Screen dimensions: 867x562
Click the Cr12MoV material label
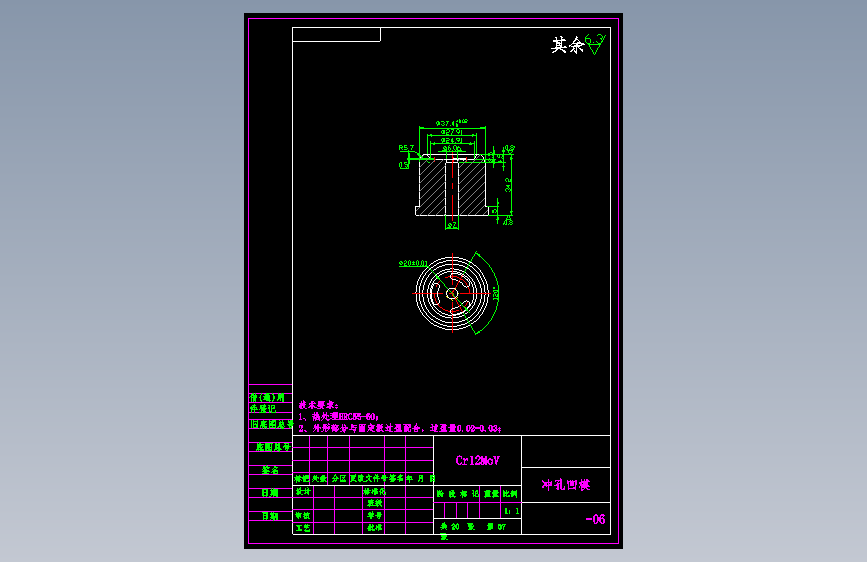478,460
